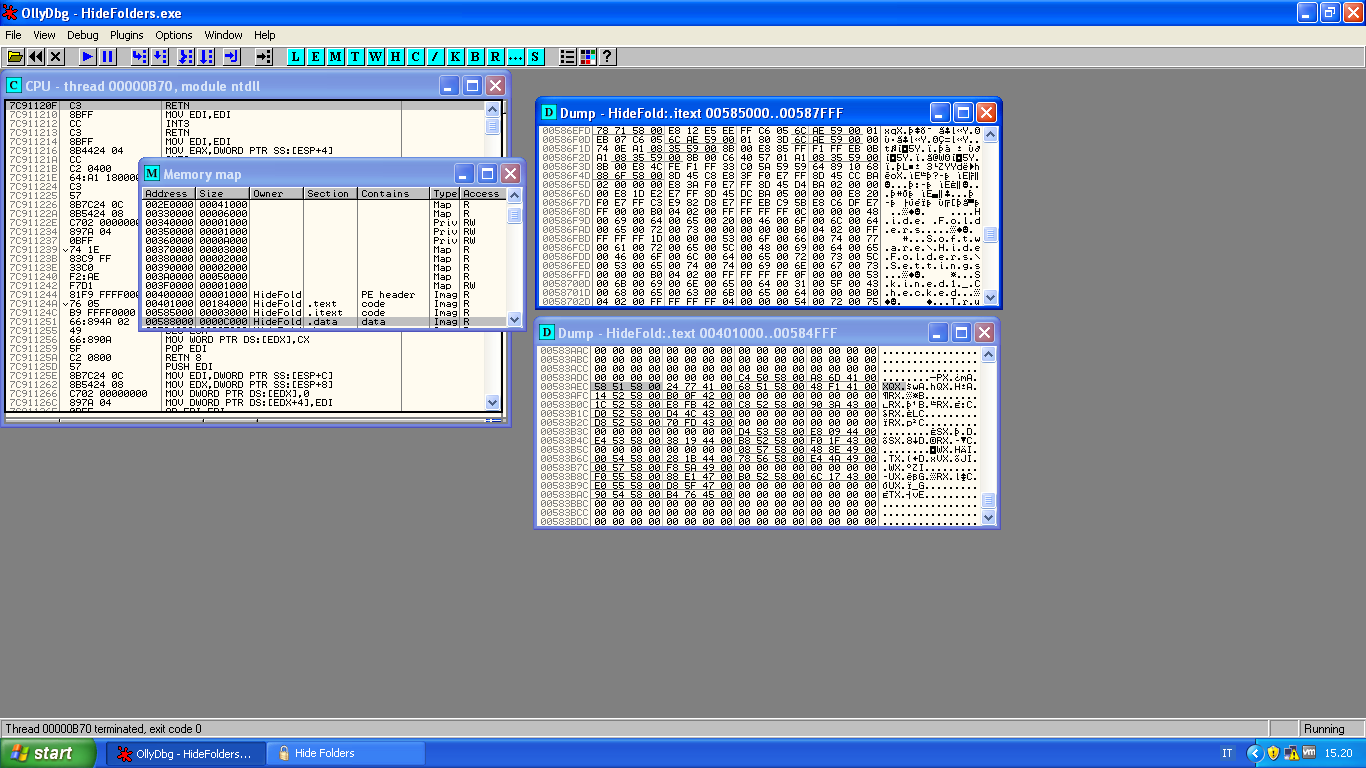This screenshot has height=768, width=1366.
Task: Run the program with the play icon
Action: coord(88,57)
